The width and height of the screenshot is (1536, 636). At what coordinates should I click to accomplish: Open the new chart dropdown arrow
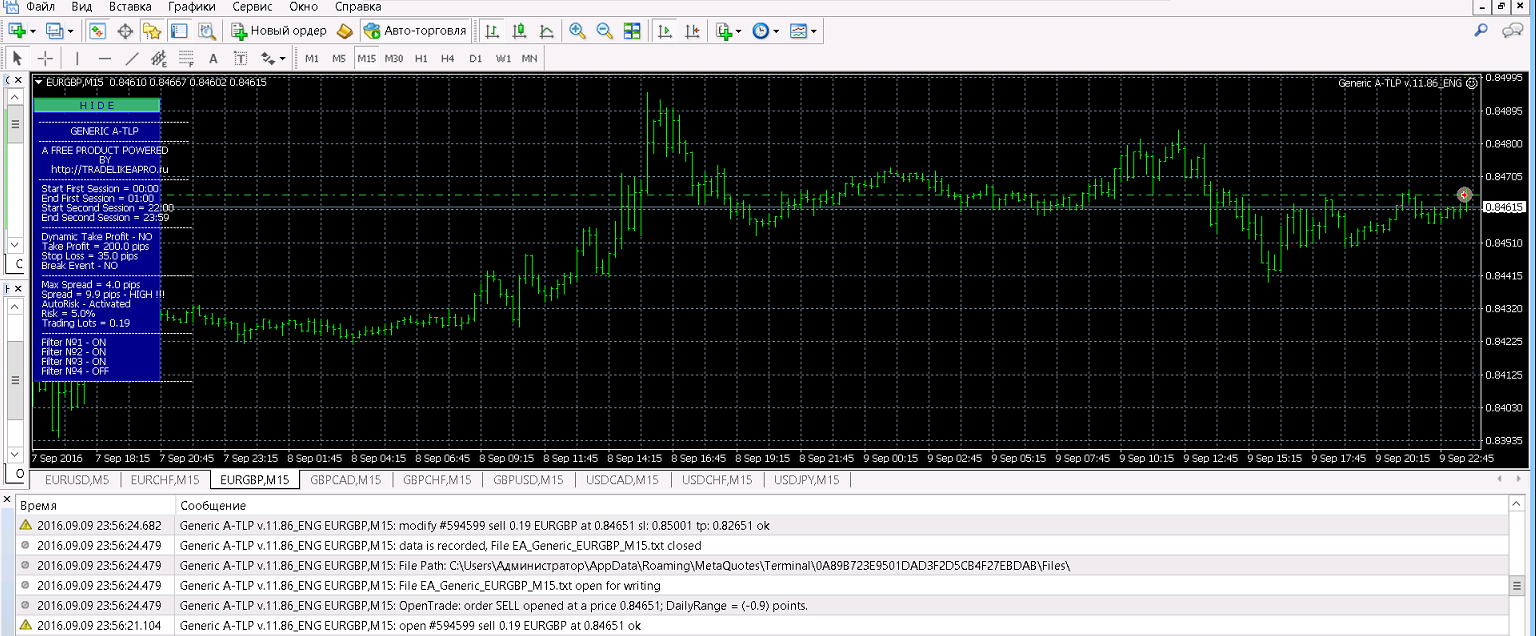click(x=33, y=31)
